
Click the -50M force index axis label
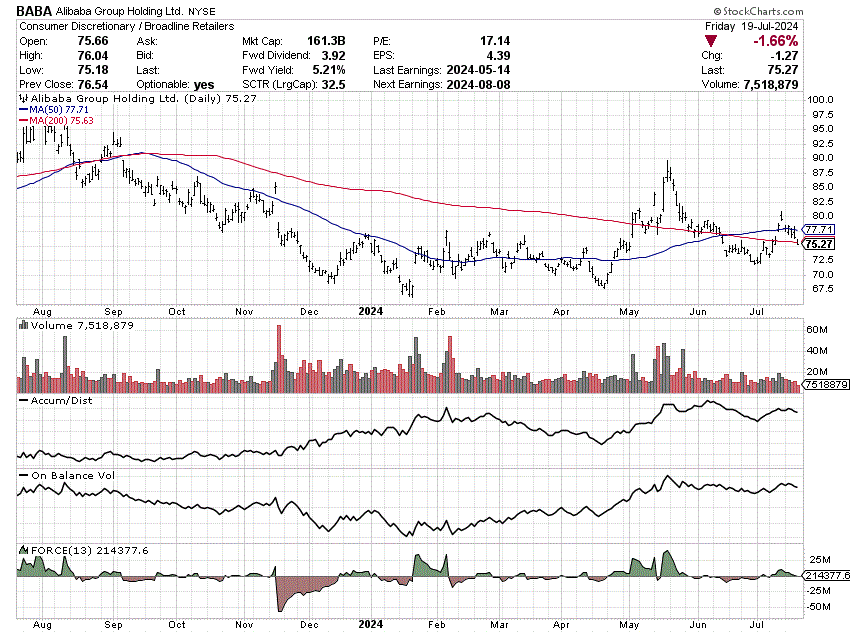coord(817,606)
